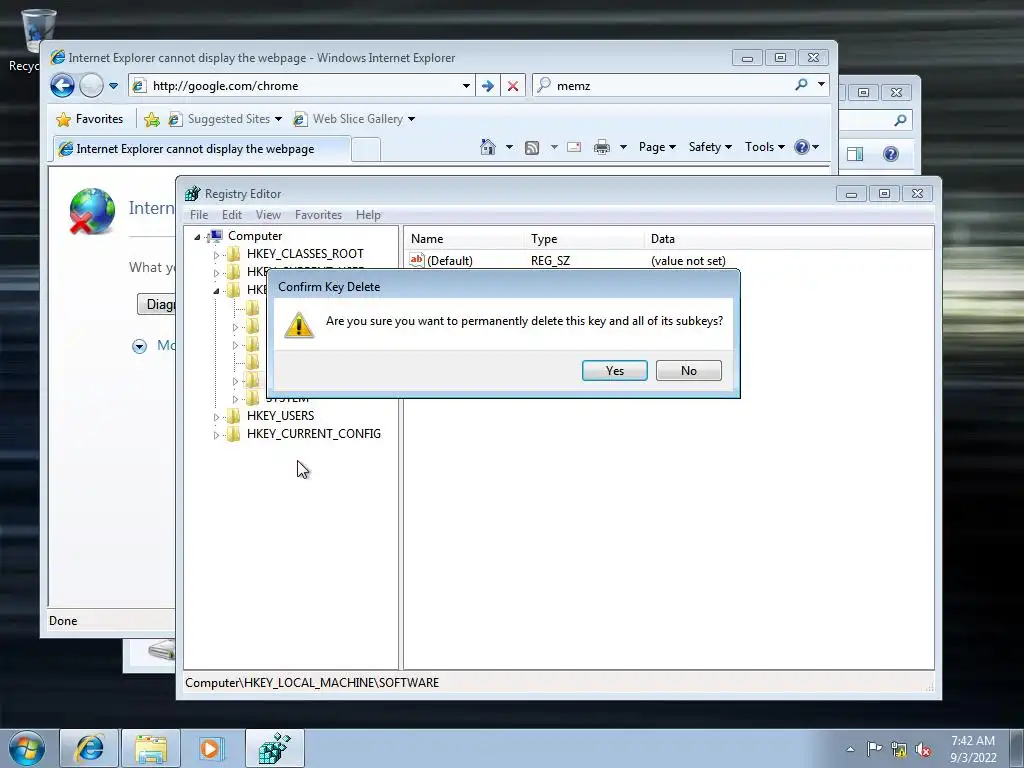Click the HKEY_CLASSES_ROOT folder icon
The image size is (1024, 768).
tap(233, 253)
